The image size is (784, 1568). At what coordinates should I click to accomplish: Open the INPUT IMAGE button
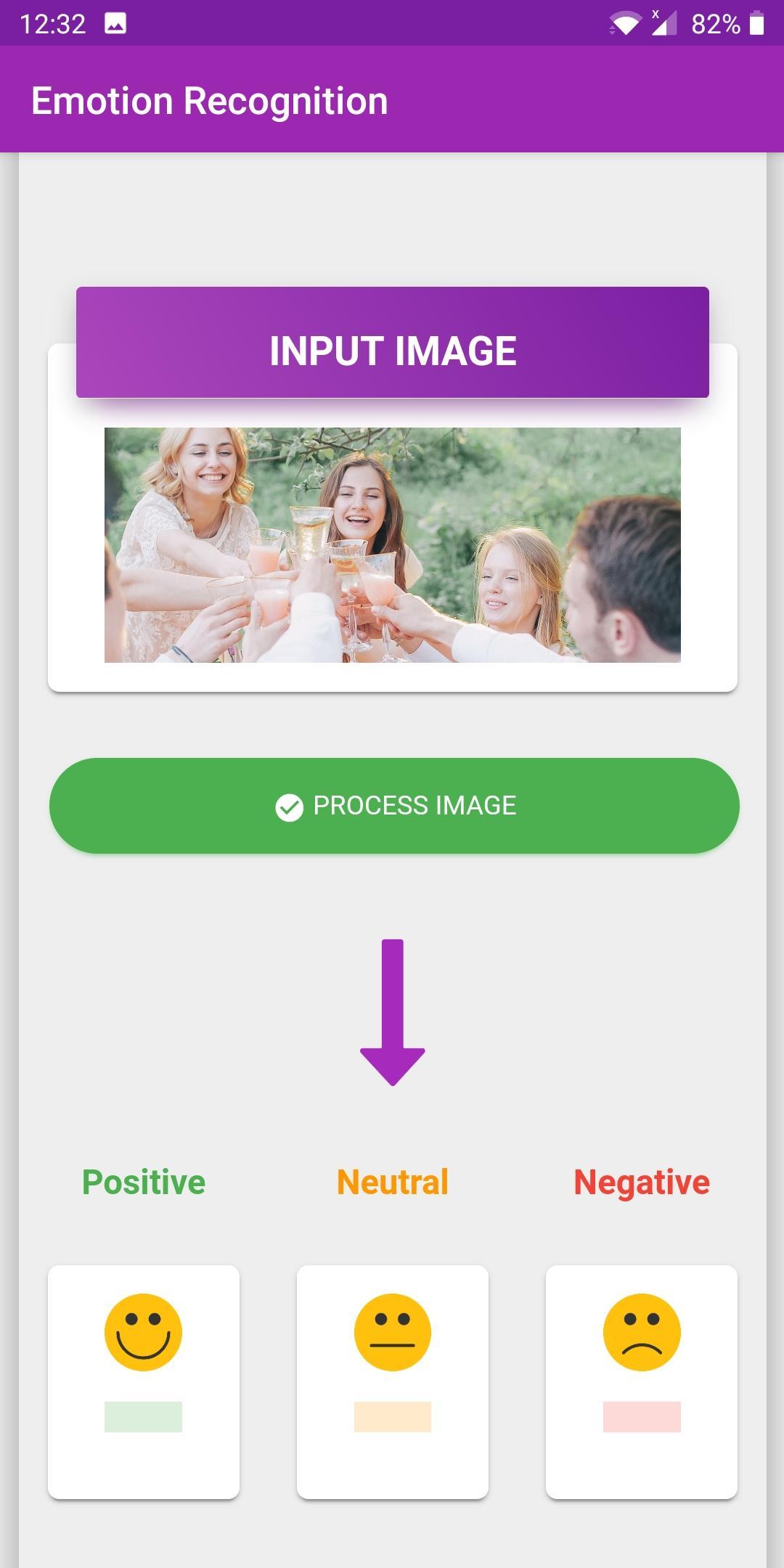pos(393,342)
